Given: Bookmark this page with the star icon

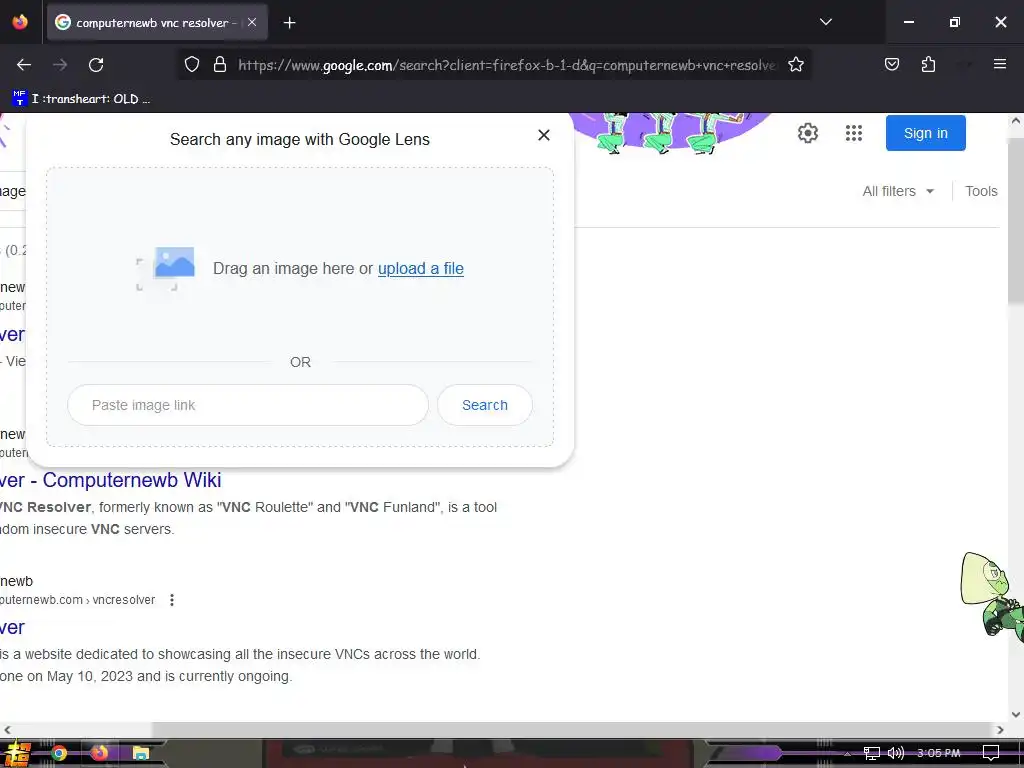Looking at the screenshot, I should 795,65.
